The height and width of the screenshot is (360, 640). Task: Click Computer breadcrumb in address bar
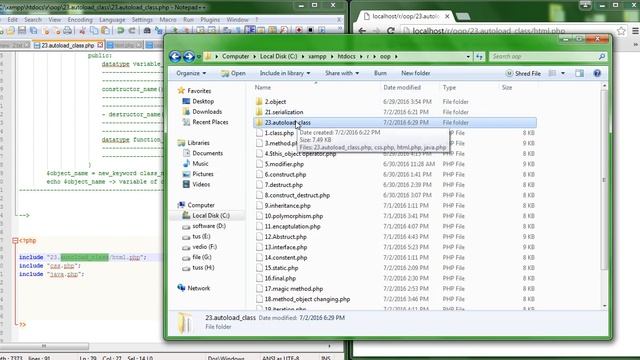[x=235, y=56]
